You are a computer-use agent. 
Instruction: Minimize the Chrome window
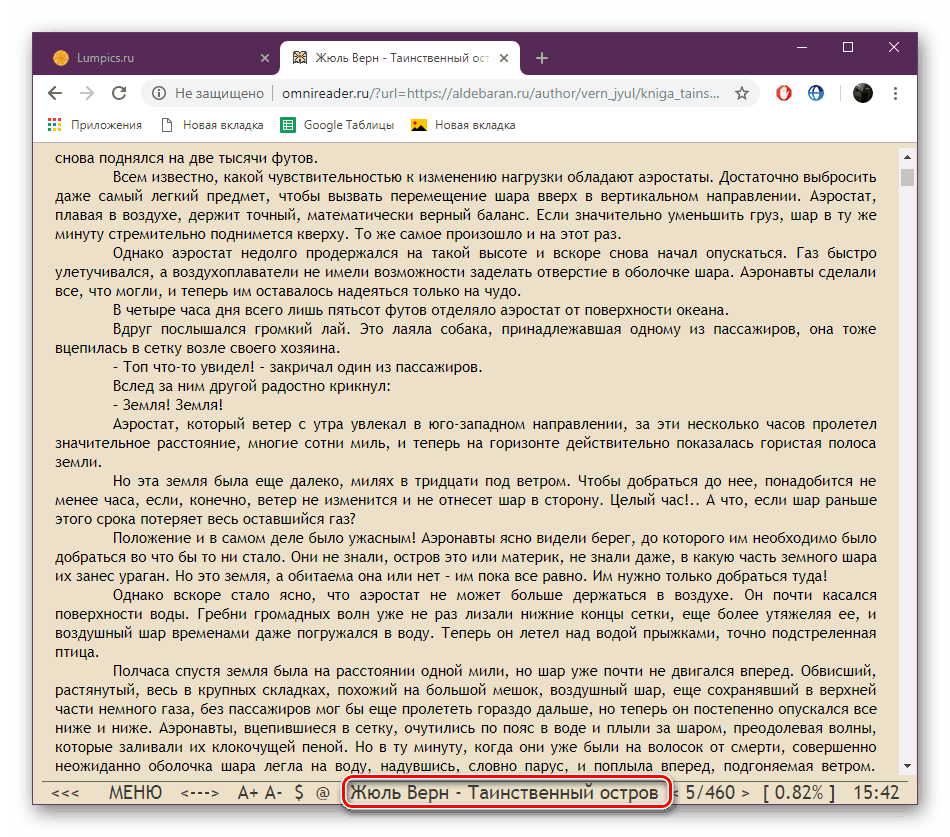[802, 47]
